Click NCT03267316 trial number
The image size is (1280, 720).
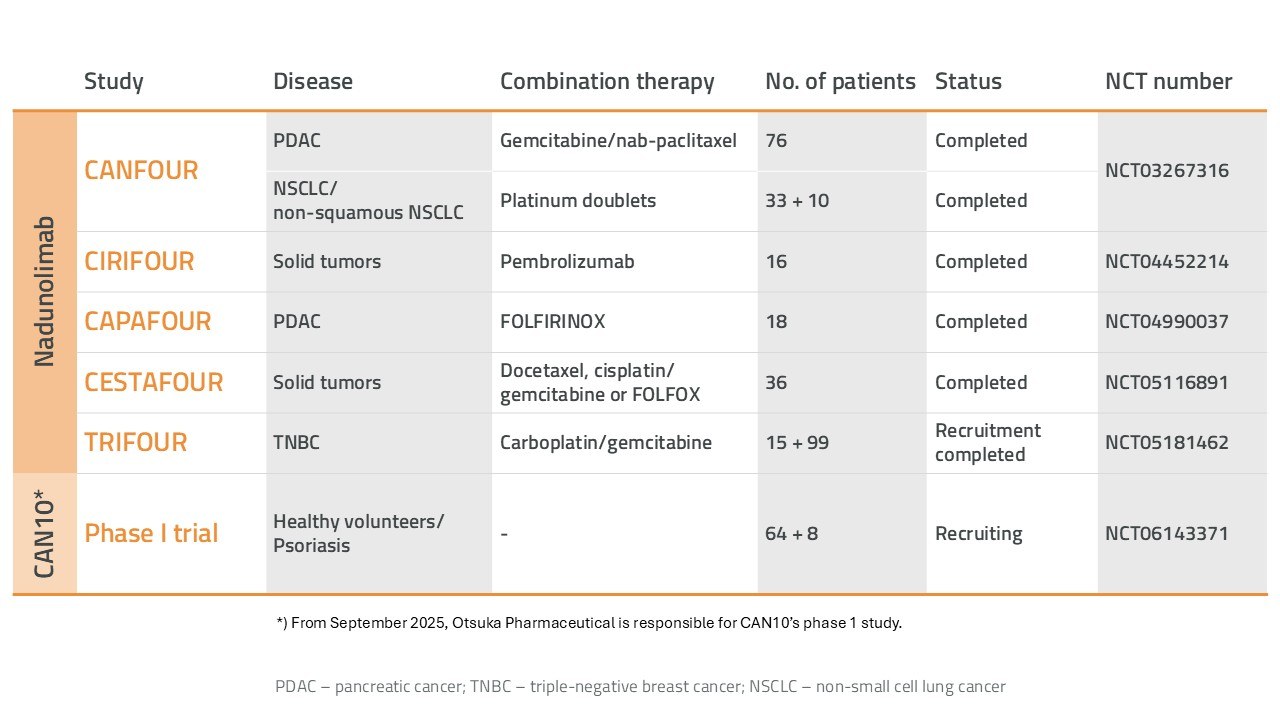pos(1167,170)
